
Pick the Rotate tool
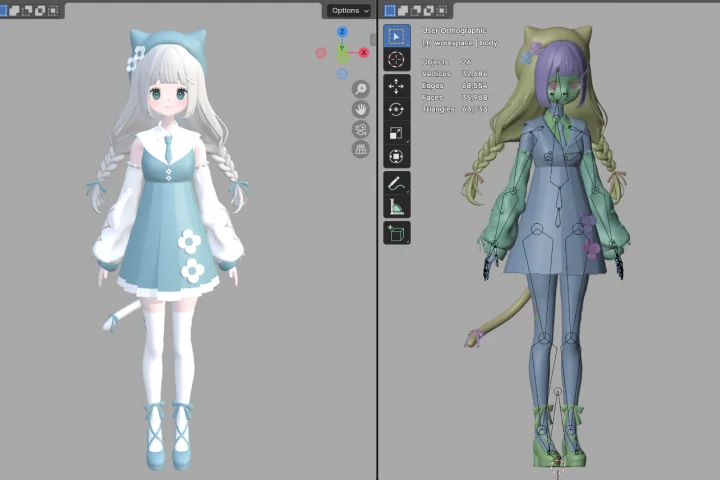(x=396, y=110)
